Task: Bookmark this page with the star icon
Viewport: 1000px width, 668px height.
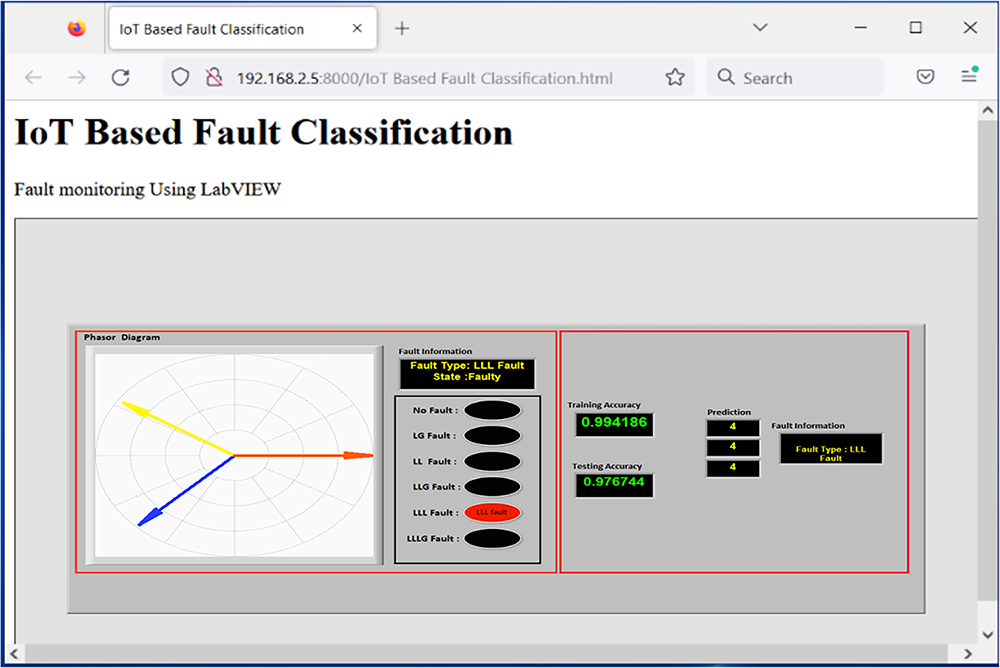Action: coord(675,78)
